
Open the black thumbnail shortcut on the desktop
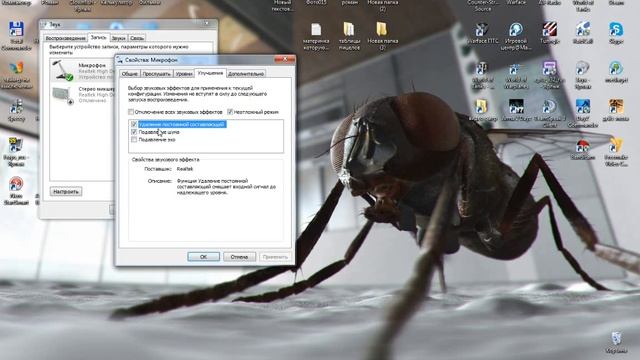click(516, 107)
